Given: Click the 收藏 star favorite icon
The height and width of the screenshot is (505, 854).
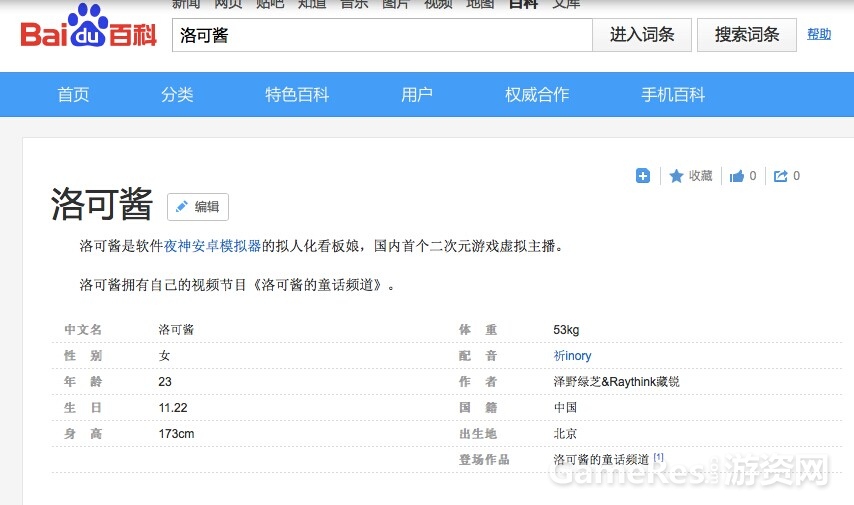Looking at the screenshot, I should [676, 176].
